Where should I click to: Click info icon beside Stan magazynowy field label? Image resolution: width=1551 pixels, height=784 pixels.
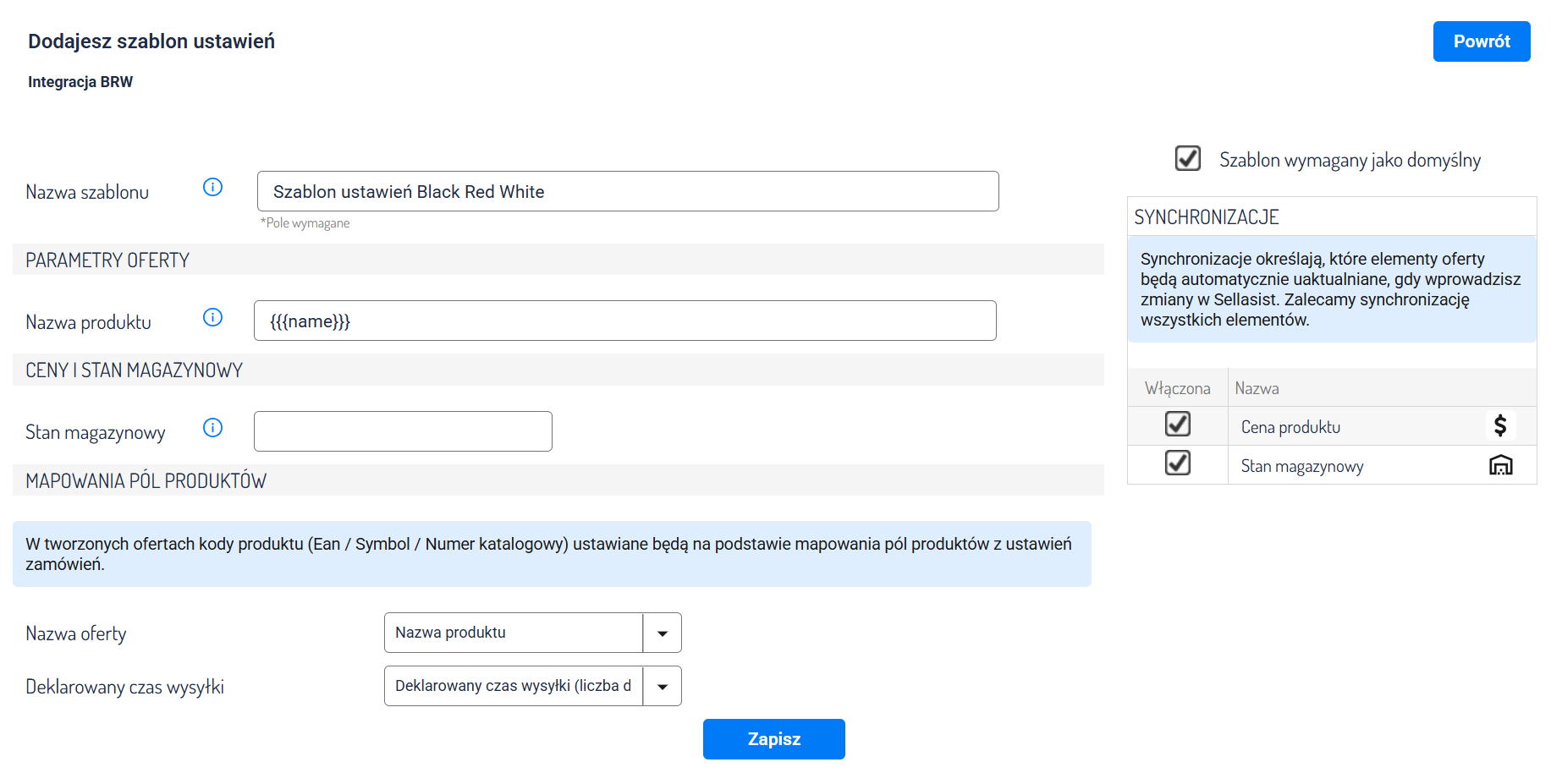click(212, 428)
